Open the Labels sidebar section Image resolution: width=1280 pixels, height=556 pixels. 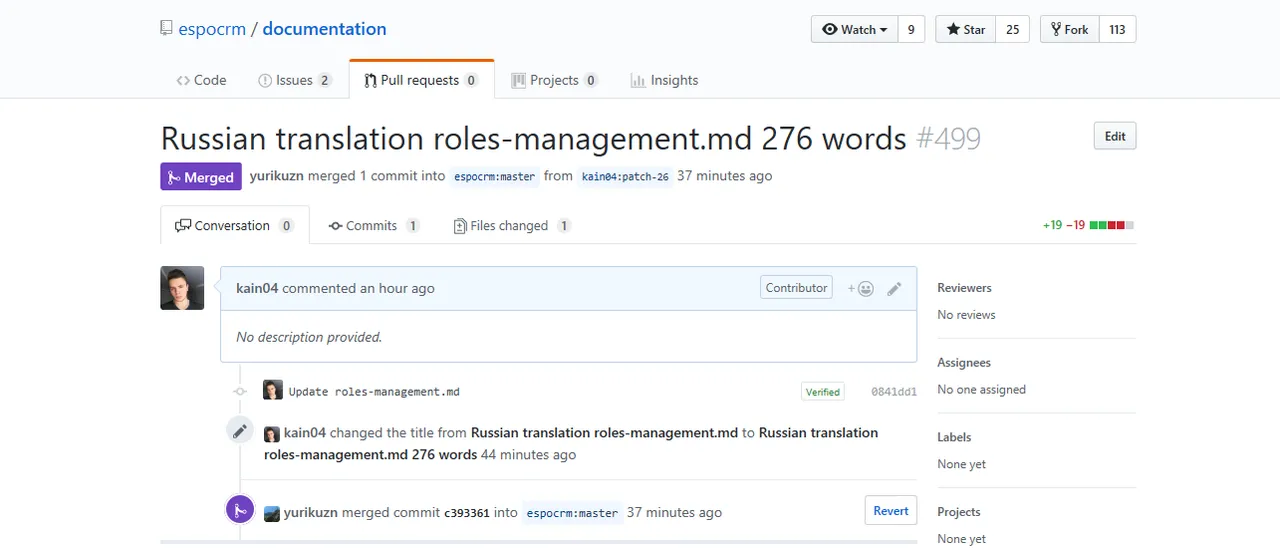[x=954, y=437]
